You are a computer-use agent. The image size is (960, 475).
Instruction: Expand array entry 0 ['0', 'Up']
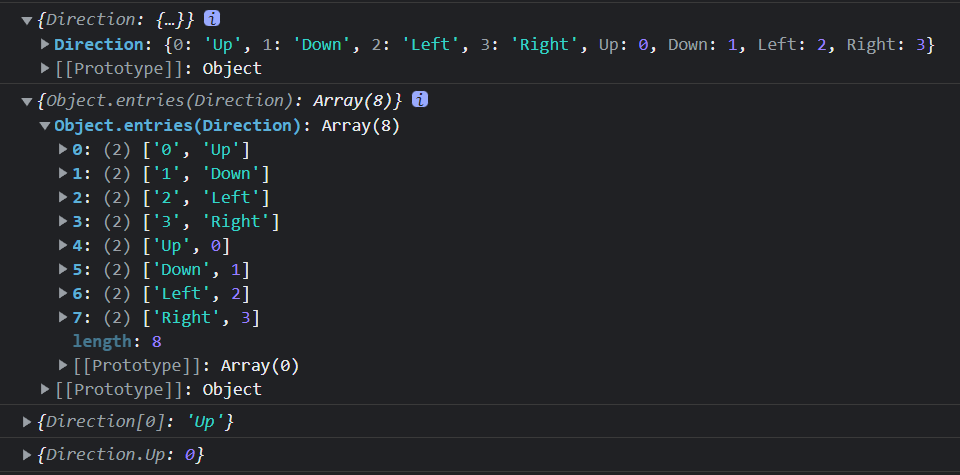(x=64, y=150)
